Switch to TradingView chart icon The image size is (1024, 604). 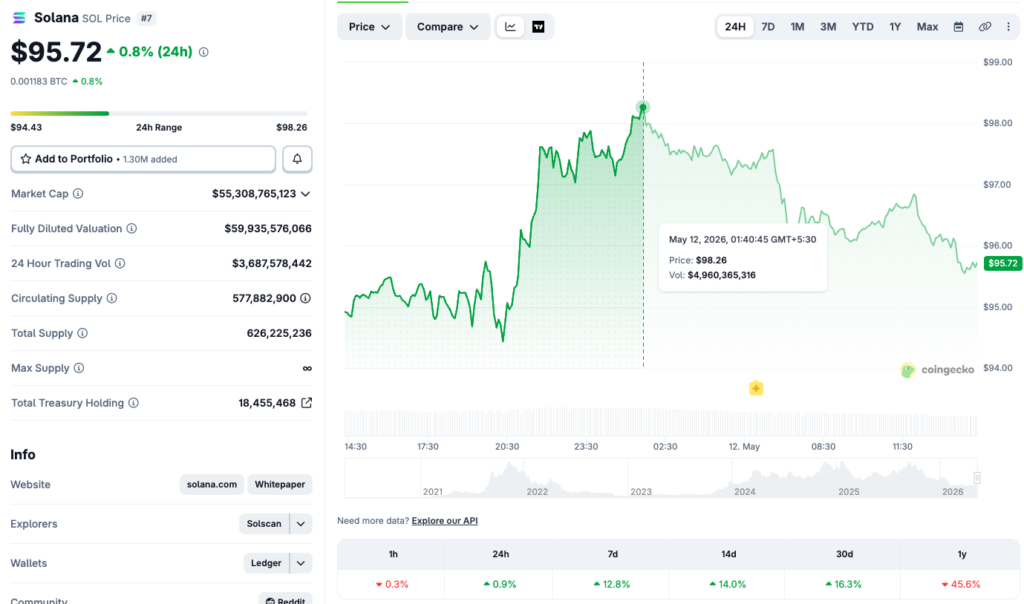click(538, 27)
